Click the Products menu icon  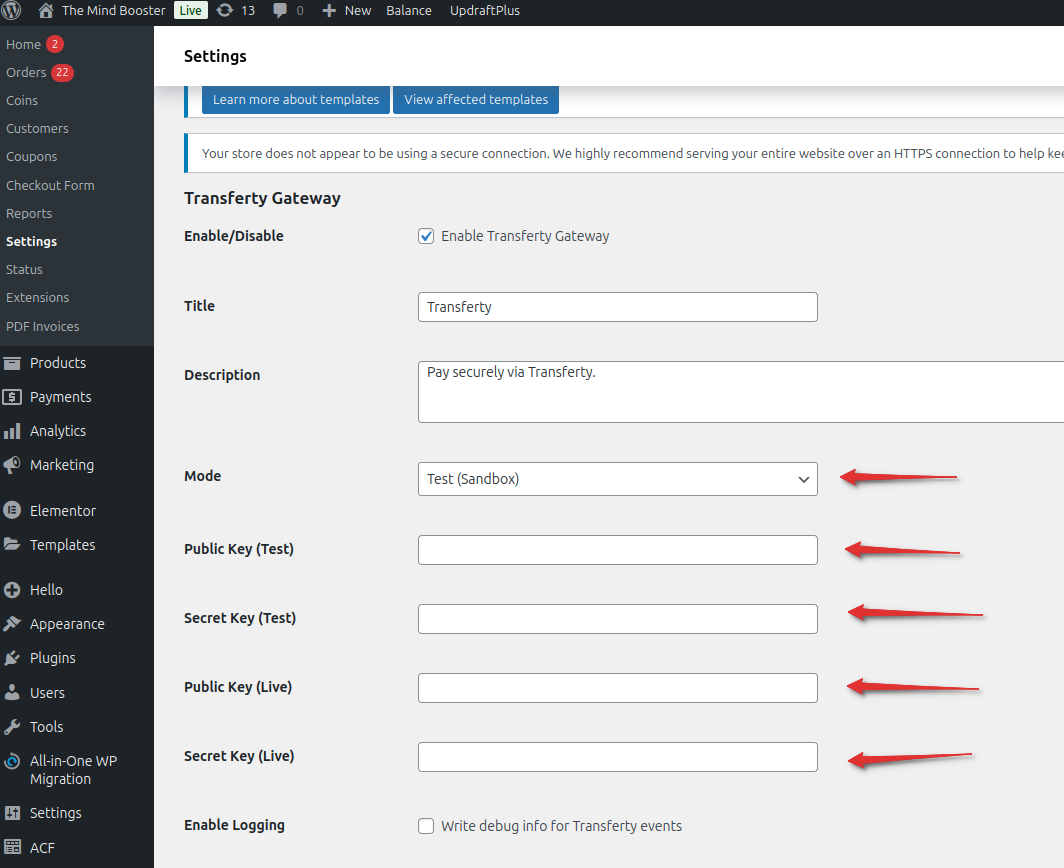point(12,363)
